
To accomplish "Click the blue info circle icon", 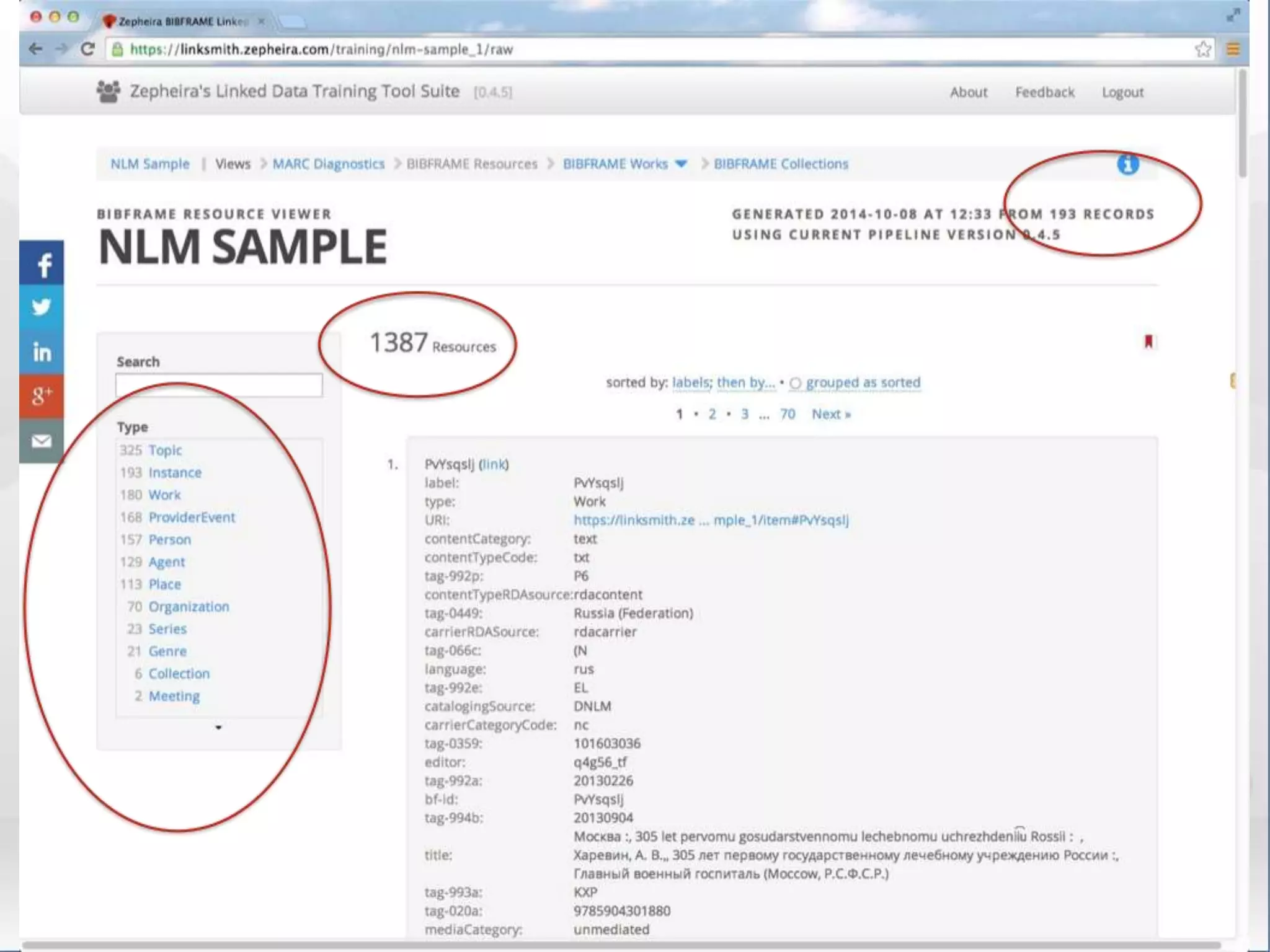I will pos(1127,164).
